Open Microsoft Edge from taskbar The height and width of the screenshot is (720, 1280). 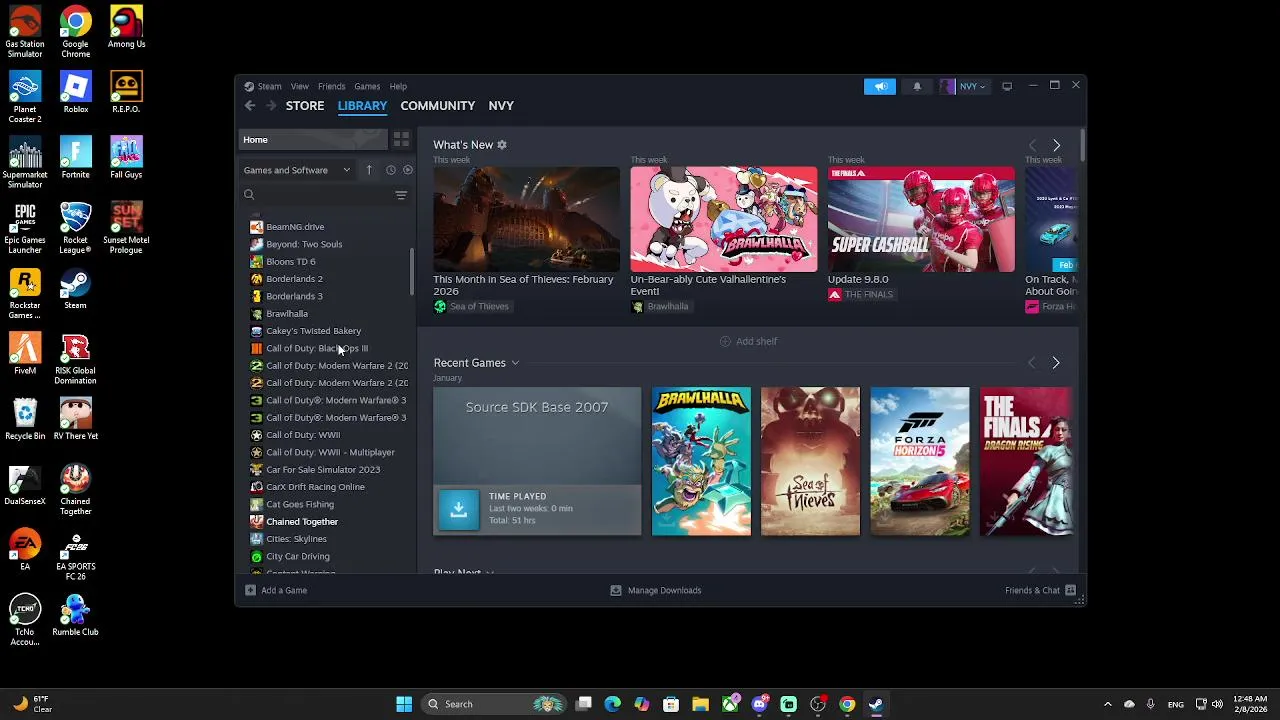click(613, 704)
